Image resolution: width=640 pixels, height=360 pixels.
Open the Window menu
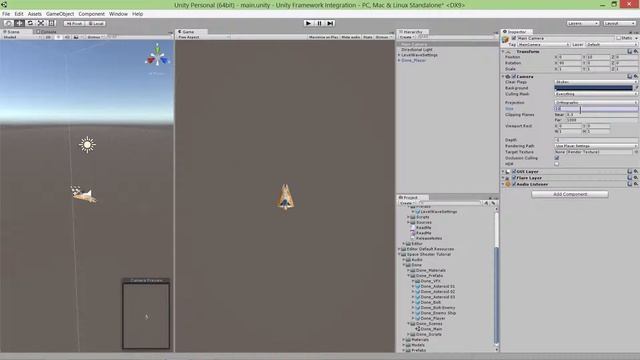coord(118,14)
